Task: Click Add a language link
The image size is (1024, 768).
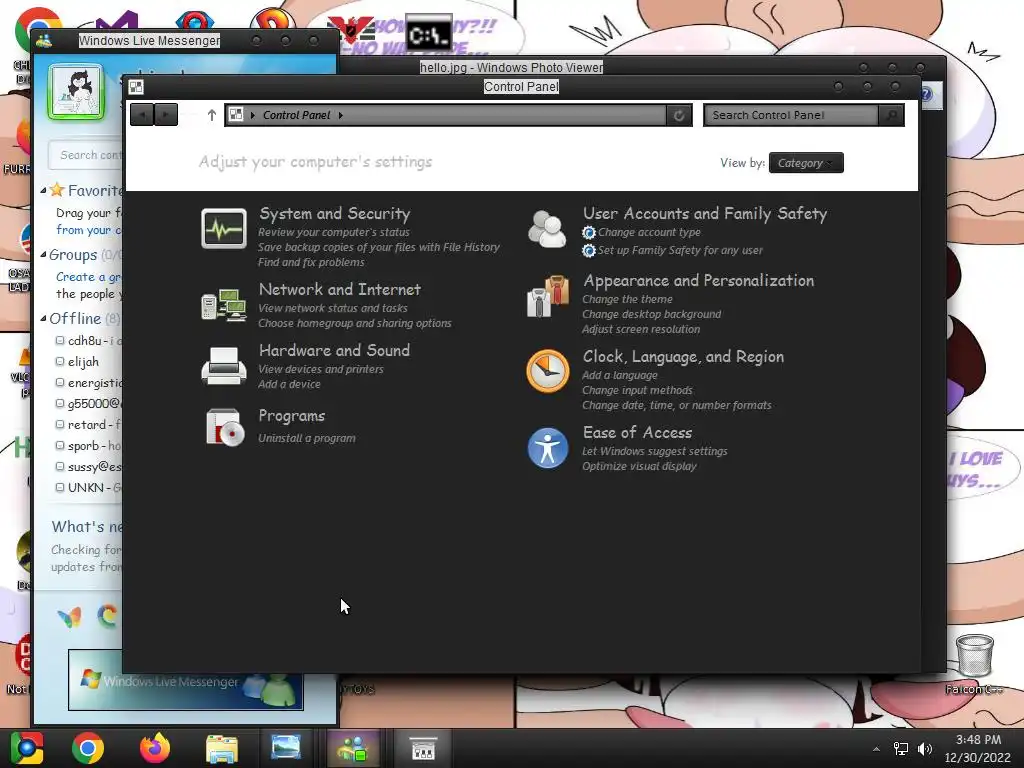Action: (x=620, y=375)
